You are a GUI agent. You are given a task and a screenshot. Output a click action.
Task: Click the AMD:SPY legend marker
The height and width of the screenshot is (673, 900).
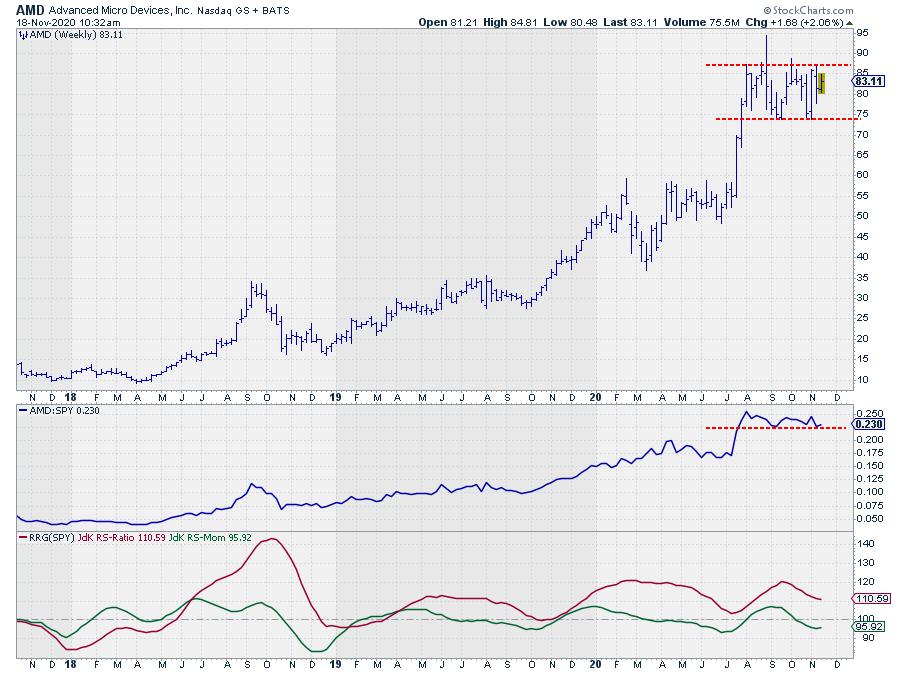pos(23,410)
